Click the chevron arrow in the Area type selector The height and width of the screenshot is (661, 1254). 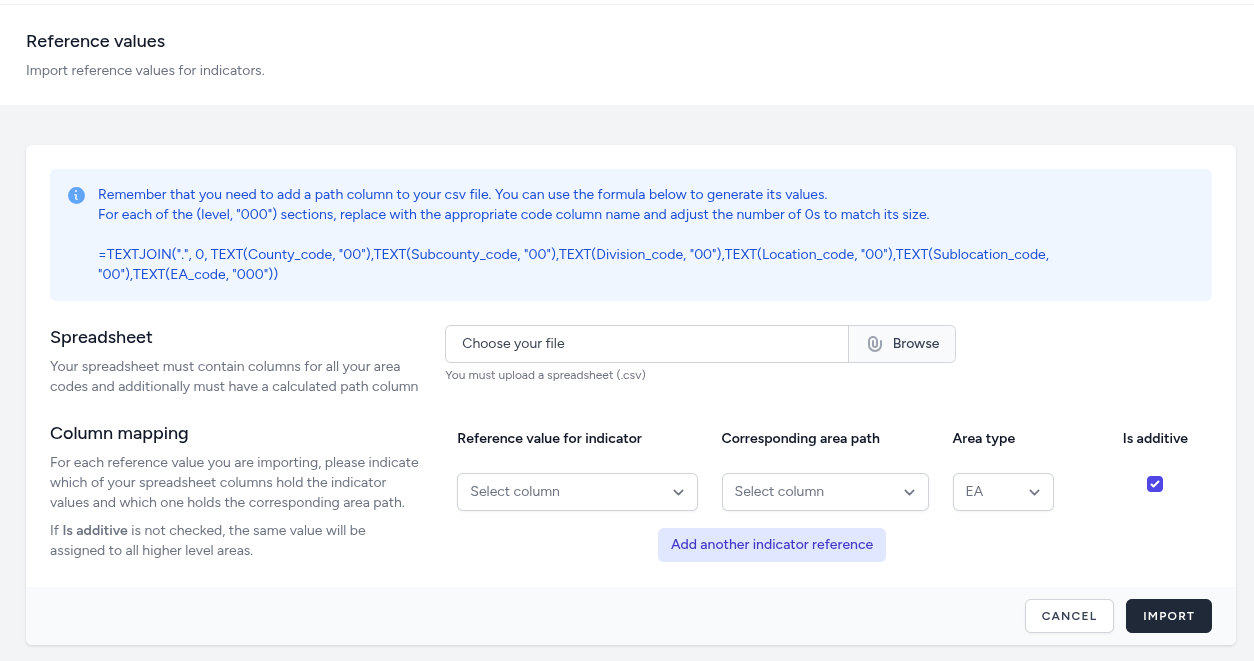pyautogui.click(x=1034, y=492)
